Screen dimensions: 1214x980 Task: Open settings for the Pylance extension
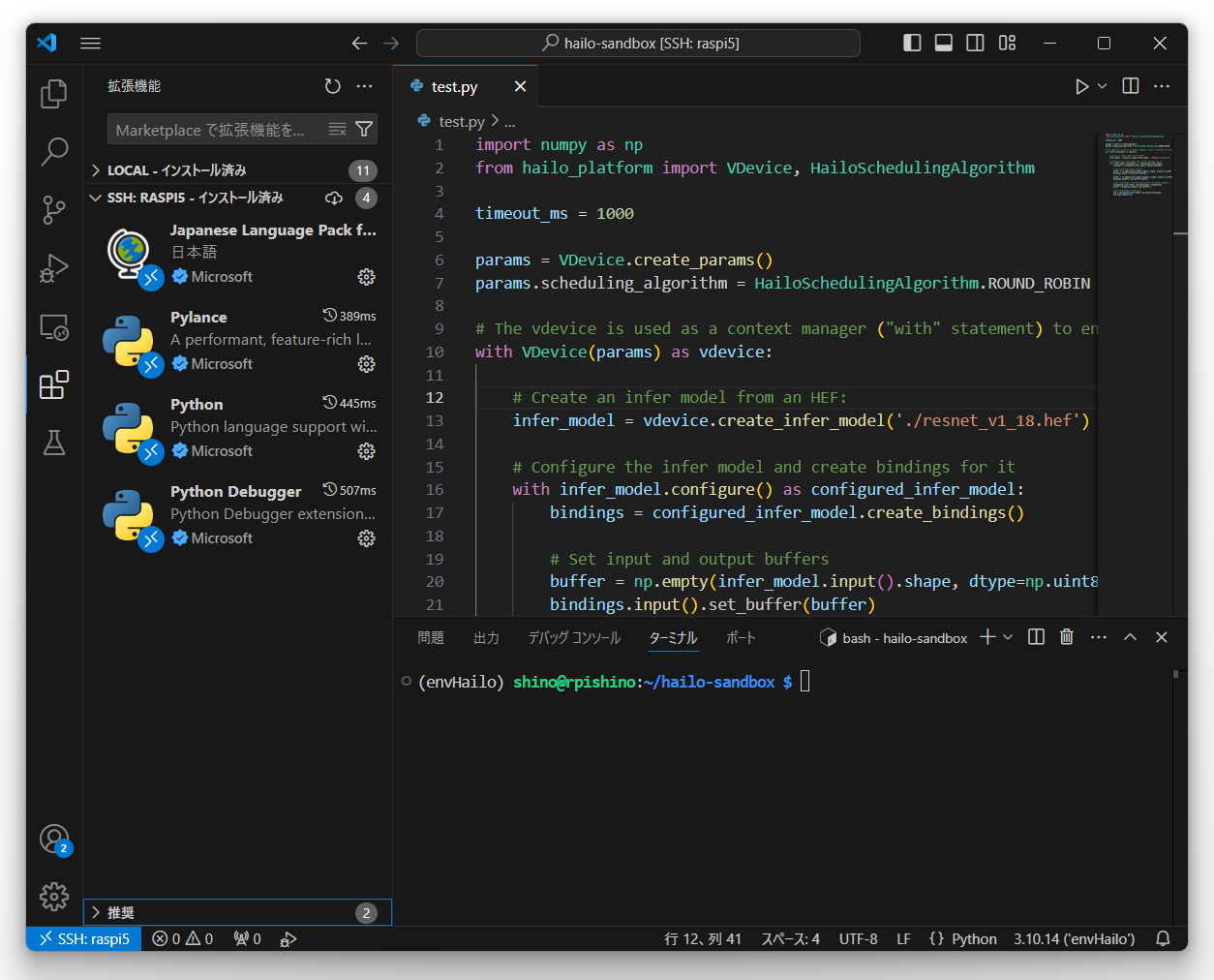(x=366, y=364)
